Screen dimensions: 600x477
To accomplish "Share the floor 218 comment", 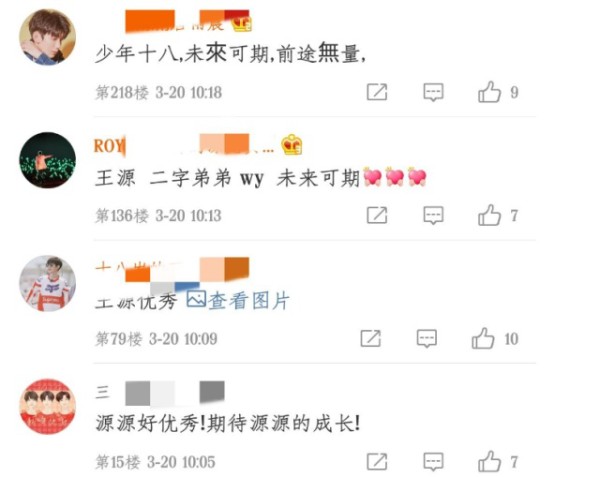I will click(x=377, y=92).
